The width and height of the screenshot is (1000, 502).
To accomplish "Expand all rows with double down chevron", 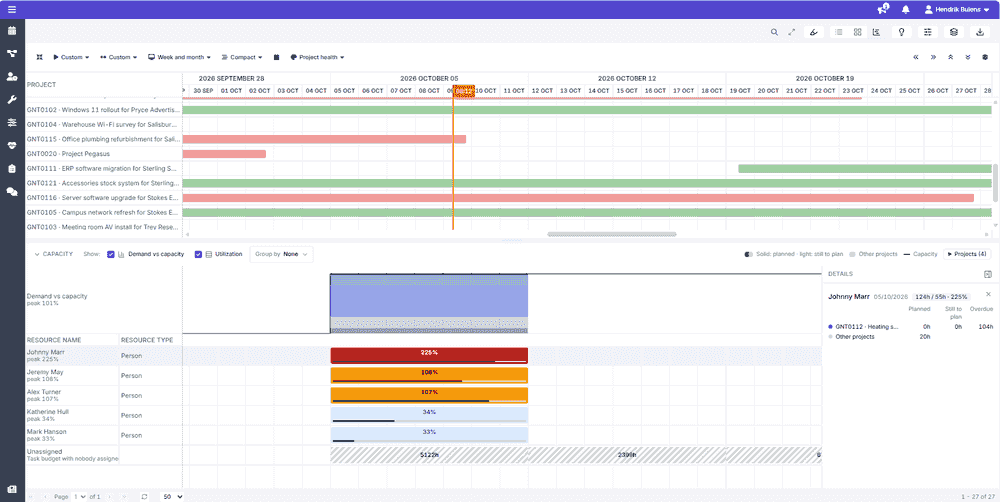I will click(x=967, y=57).
